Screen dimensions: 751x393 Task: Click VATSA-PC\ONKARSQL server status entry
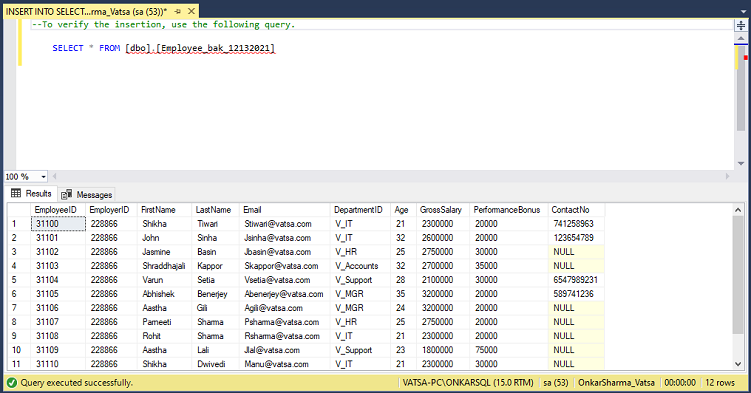(x=467, y=382)
